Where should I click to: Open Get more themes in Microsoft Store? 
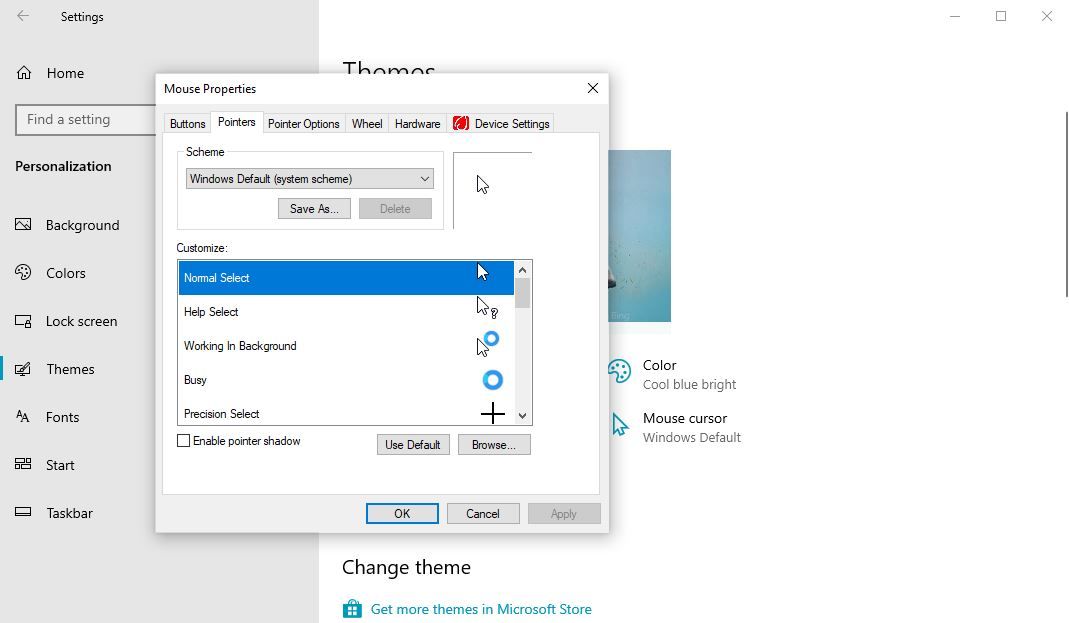(x=481, y=609)
